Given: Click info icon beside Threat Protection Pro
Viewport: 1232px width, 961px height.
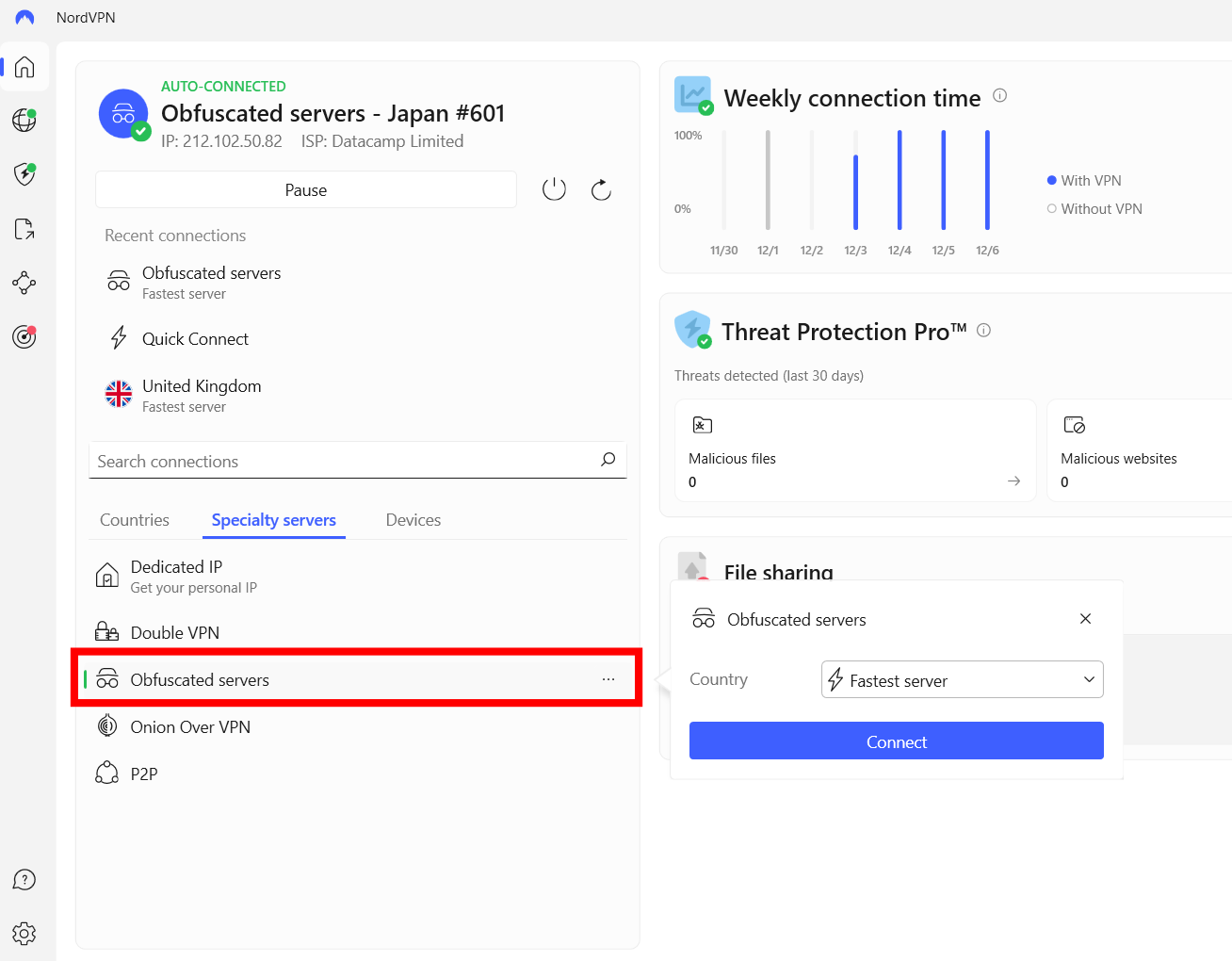Looking at the screenshot, I should point(983,330).
